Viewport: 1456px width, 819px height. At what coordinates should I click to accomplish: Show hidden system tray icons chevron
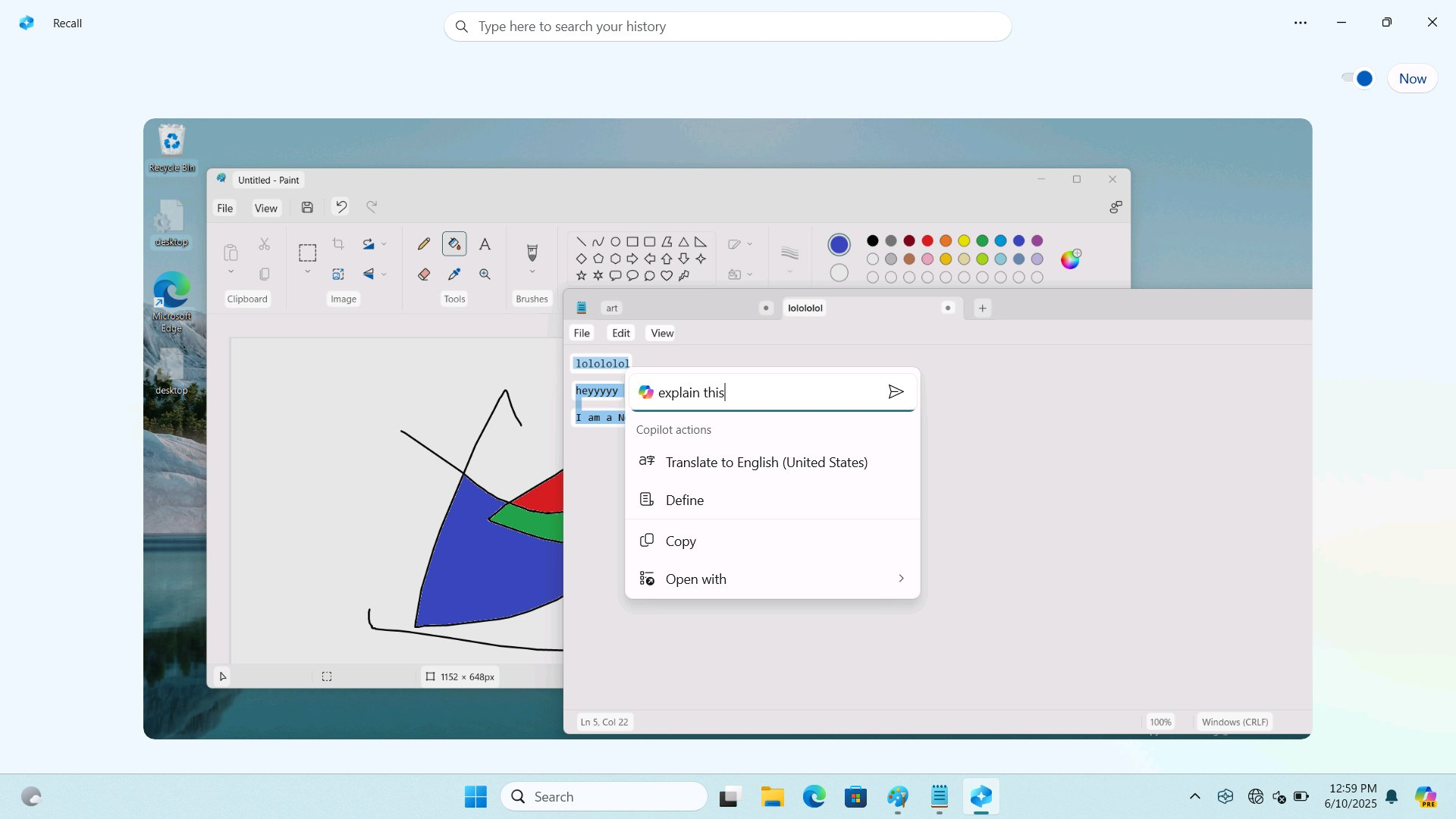click(1195, 796)
